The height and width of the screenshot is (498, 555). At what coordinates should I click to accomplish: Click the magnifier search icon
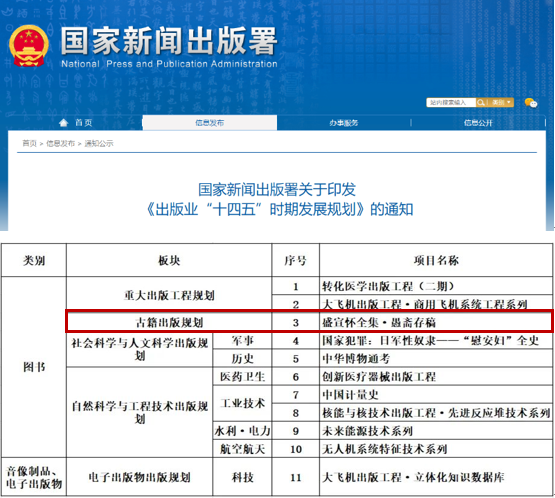click(x=481, y=102)
